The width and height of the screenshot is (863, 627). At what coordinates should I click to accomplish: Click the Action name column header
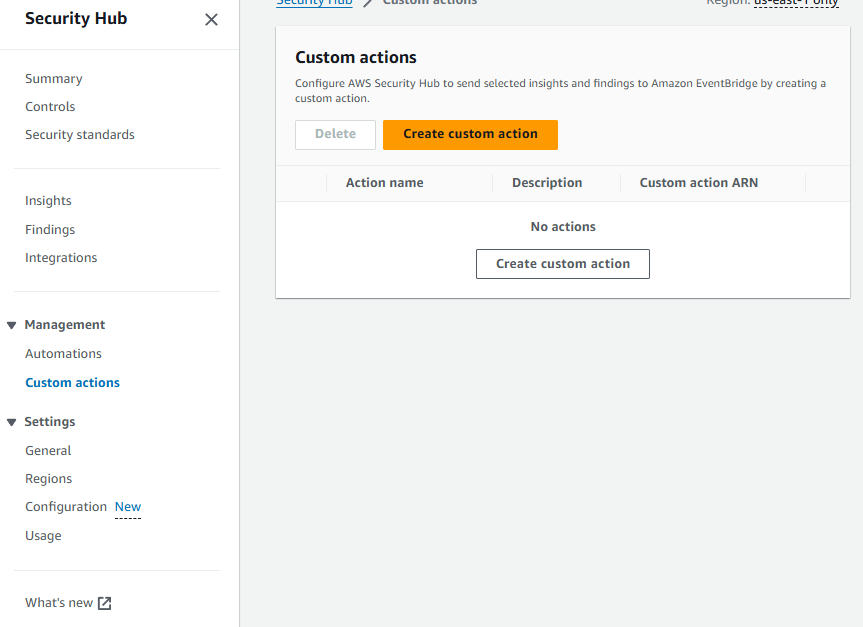tap(385, 183)
